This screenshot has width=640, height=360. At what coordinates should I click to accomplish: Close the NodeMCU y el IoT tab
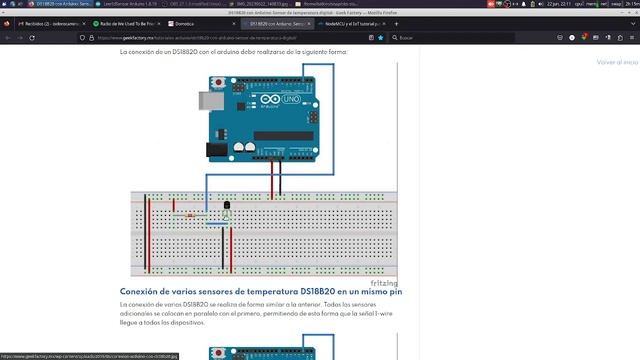384,24
